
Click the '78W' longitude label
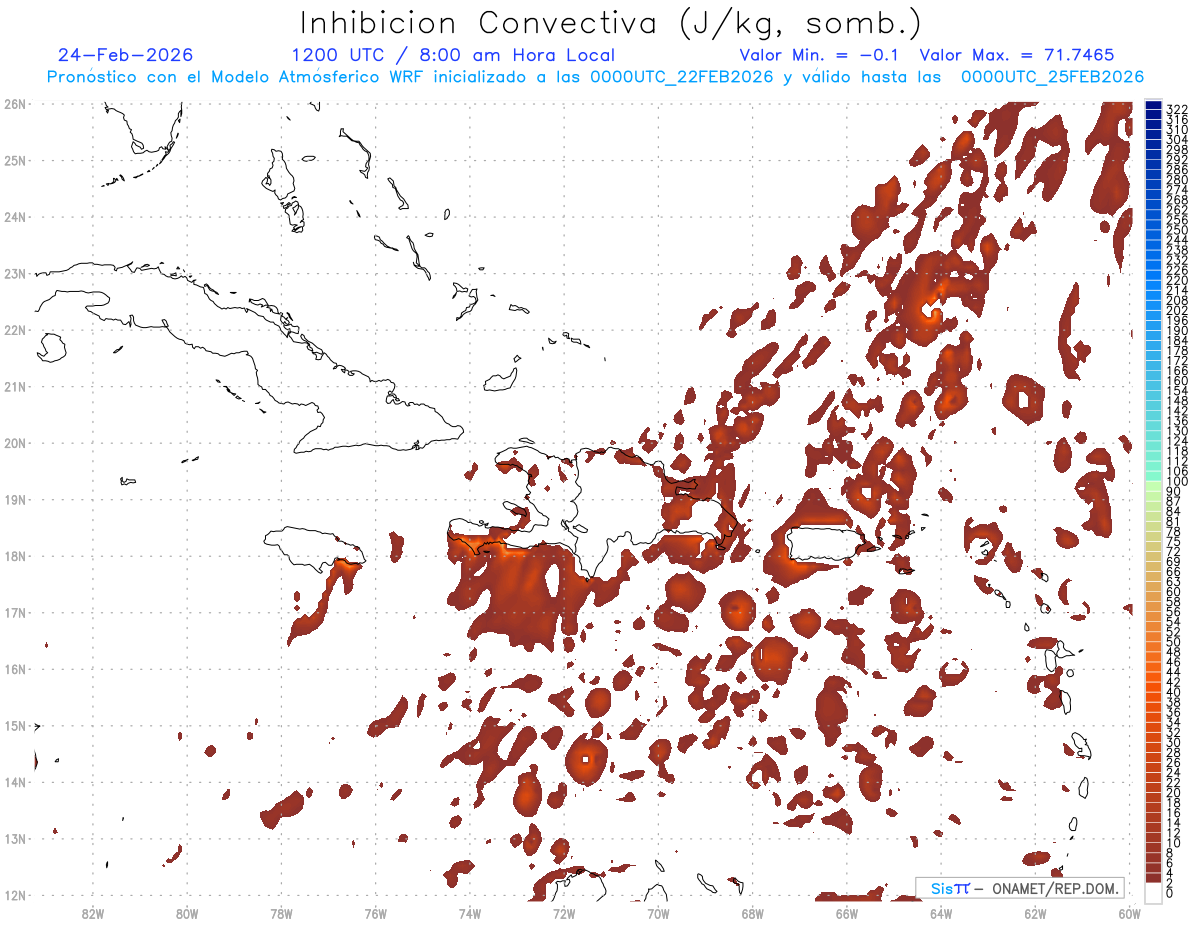[281, 913]
